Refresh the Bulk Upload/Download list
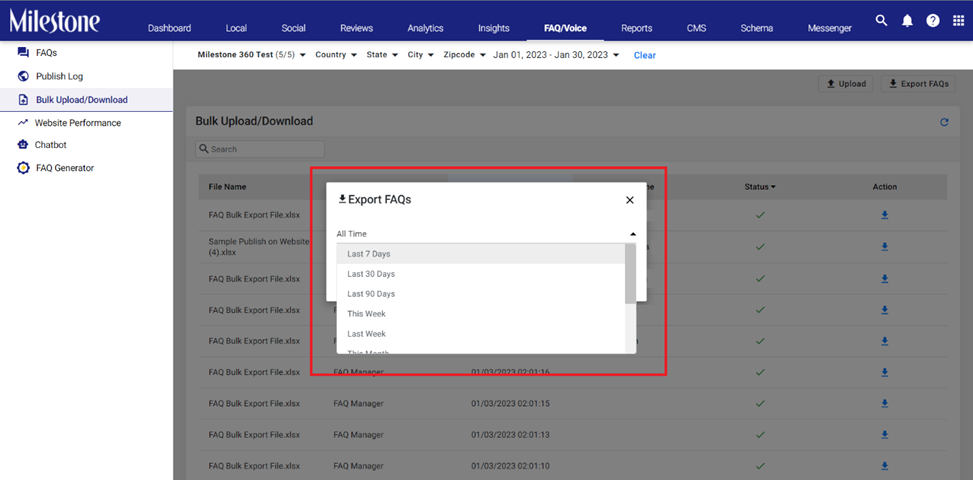 944,122
